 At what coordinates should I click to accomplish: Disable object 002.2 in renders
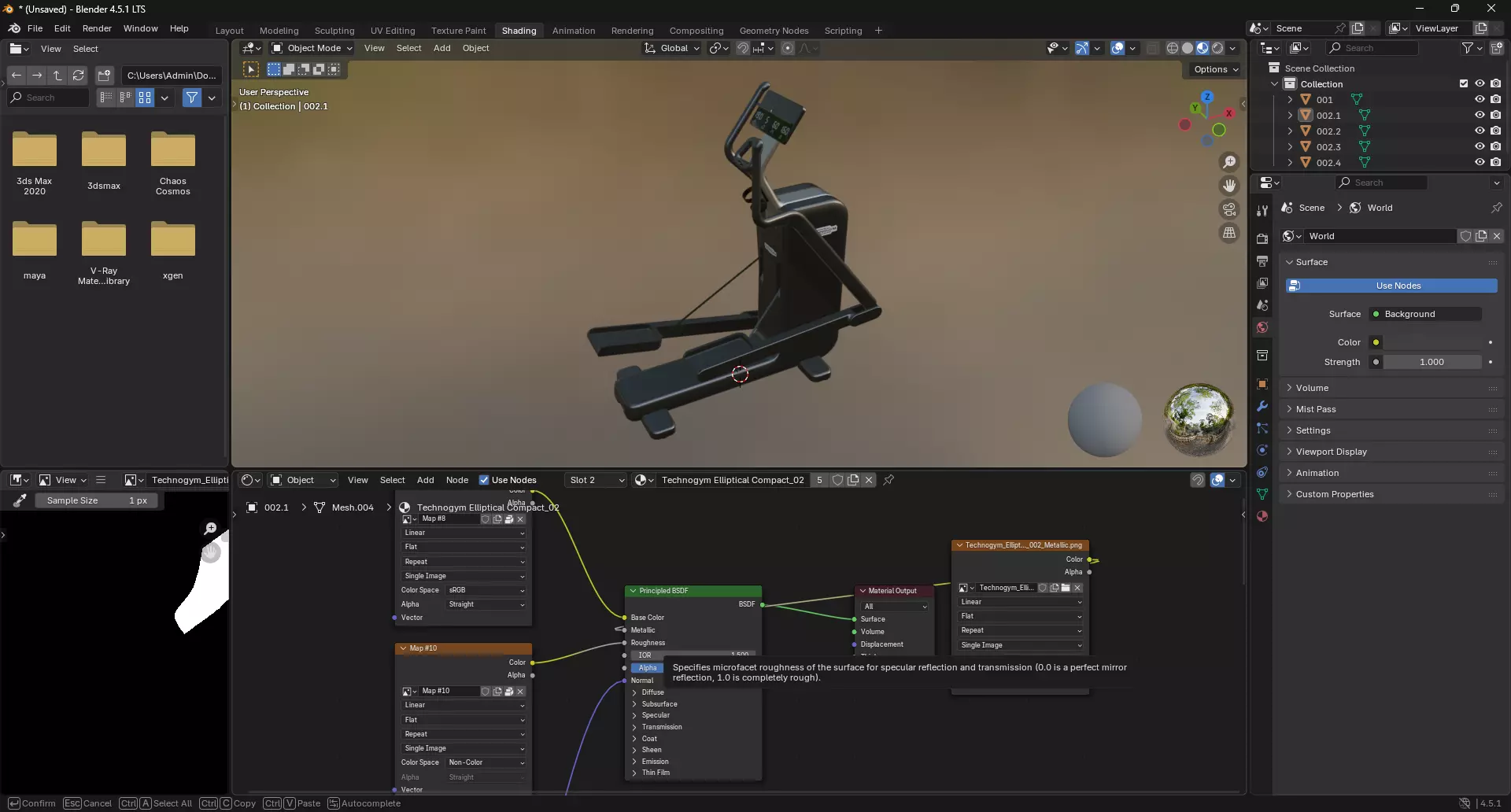click(x=1496, y=131)
